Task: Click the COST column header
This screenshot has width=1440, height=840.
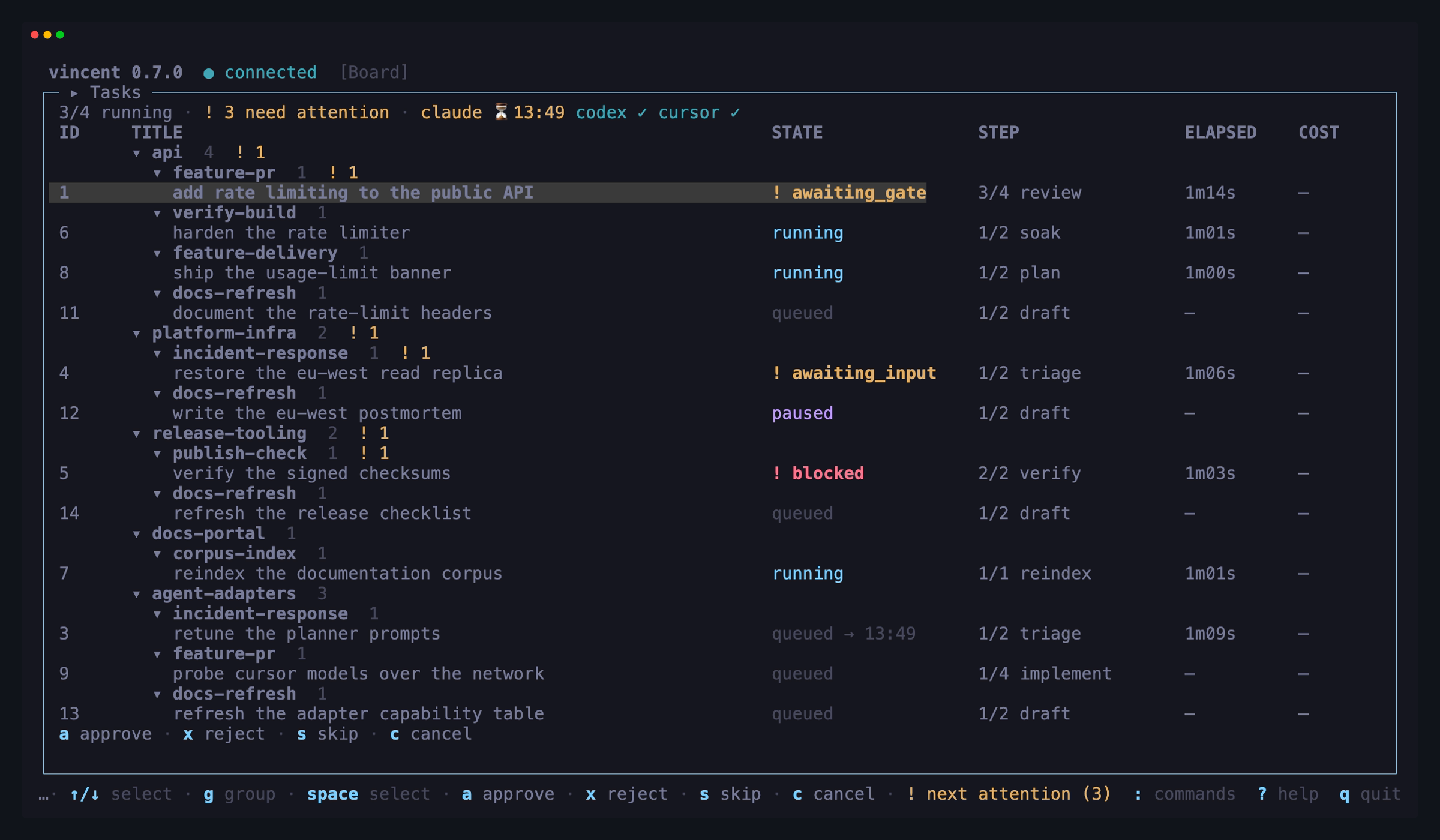Action: (1319, 133)
